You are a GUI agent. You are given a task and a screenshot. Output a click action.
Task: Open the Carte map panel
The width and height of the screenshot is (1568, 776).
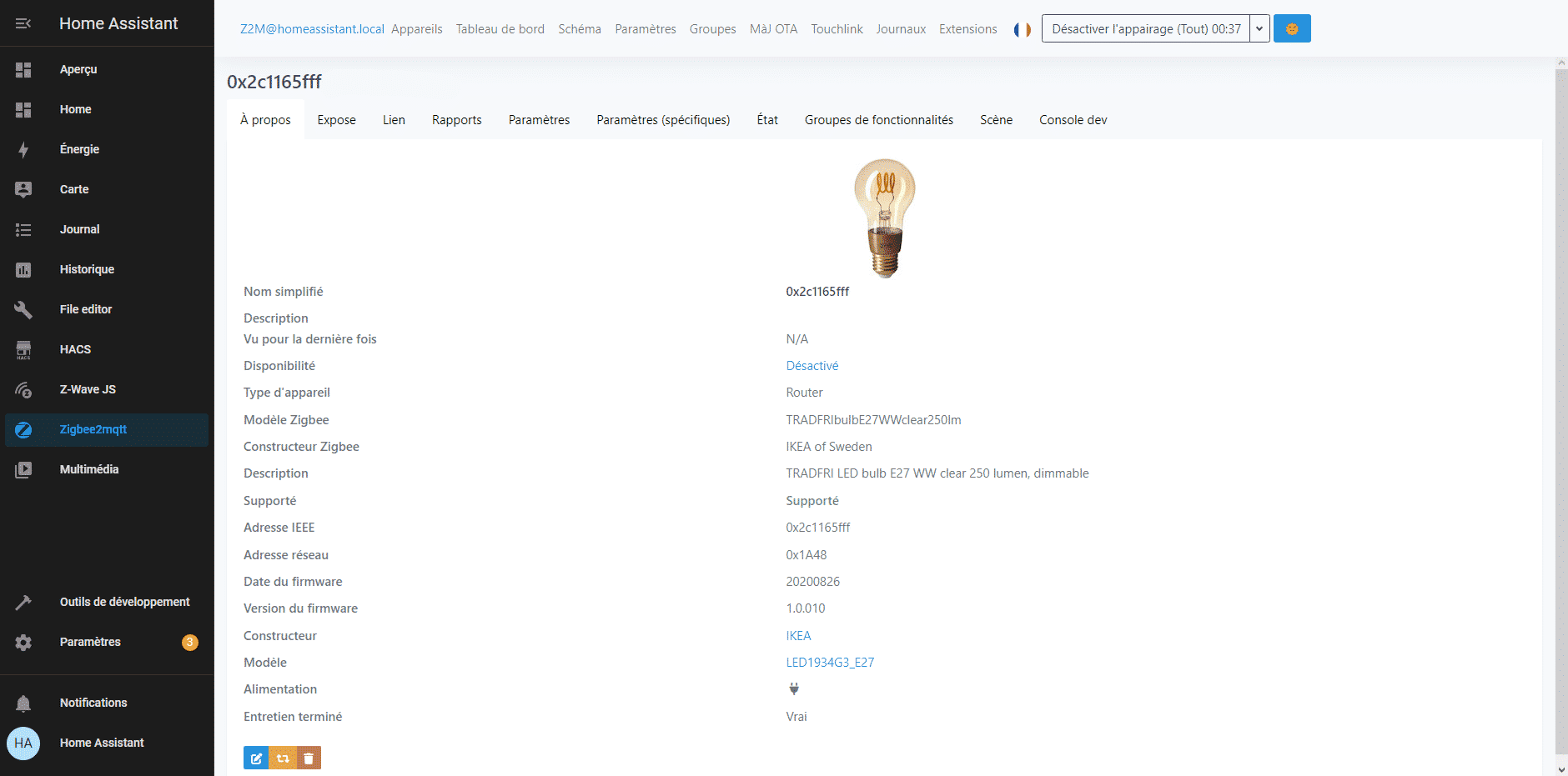[x=107, y=189]
